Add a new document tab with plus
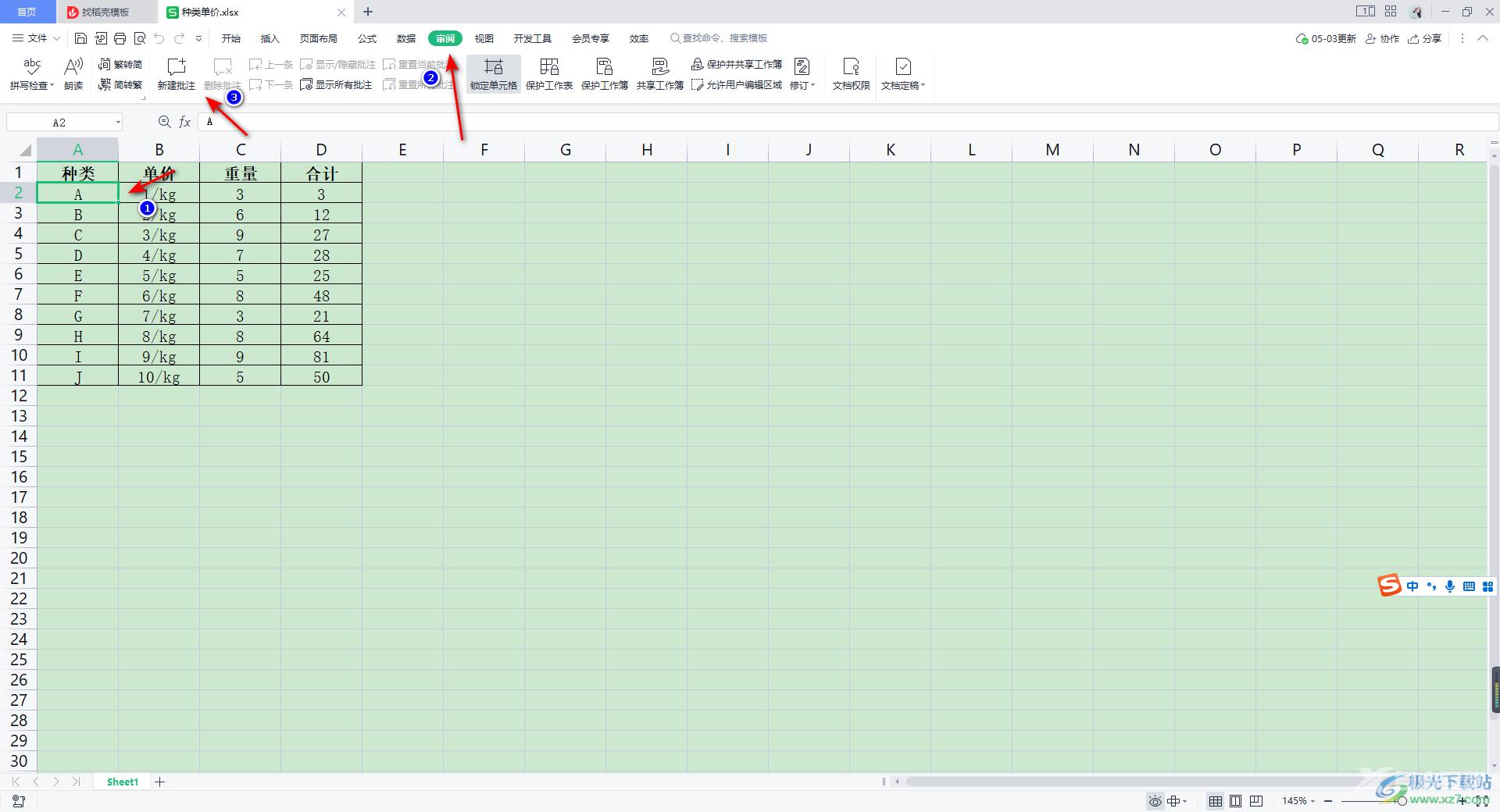The width and height of the screenshot is (1500, 812). 368,12
